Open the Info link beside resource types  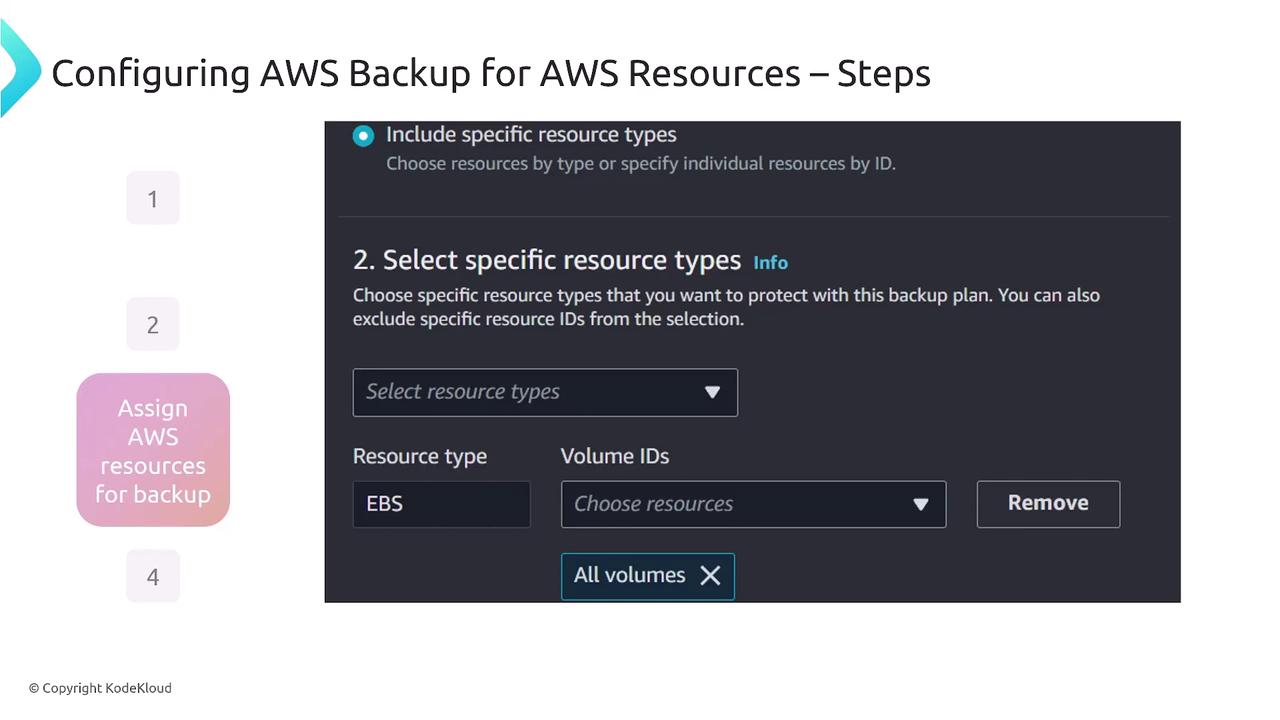(770, 262)
